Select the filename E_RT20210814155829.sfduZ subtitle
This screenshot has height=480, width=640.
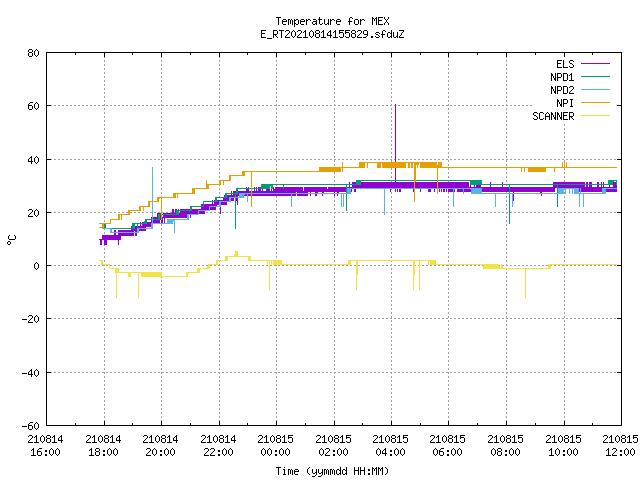pyautogui.click(x=332, y=34)
